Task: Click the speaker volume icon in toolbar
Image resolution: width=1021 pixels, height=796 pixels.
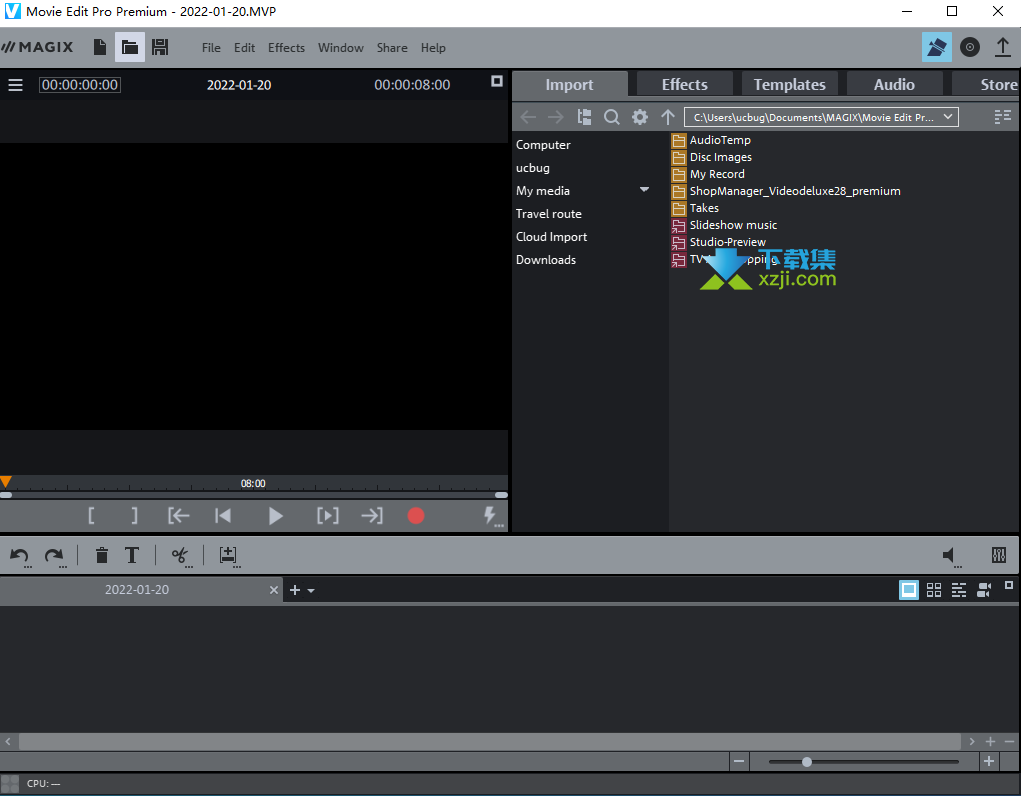Action: 949,556
